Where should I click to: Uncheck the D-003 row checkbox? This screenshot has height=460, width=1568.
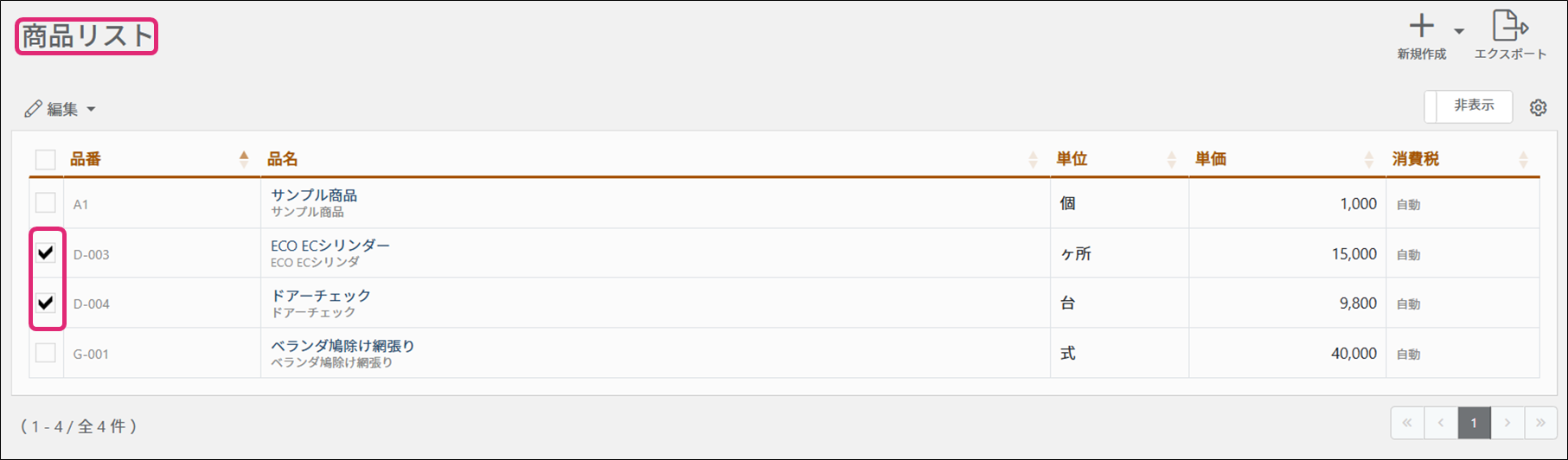[46, 253]
